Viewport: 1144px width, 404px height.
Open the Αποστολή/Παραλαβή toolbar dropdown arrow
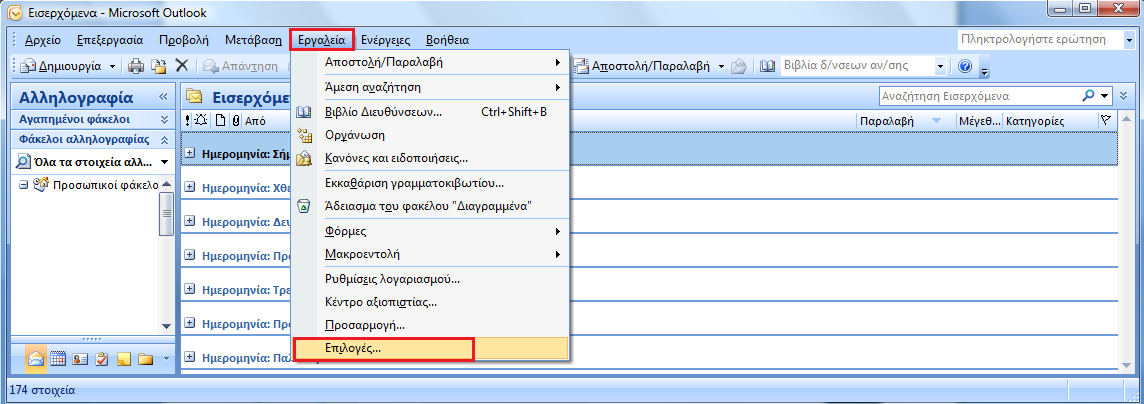[x=721, y=66]
